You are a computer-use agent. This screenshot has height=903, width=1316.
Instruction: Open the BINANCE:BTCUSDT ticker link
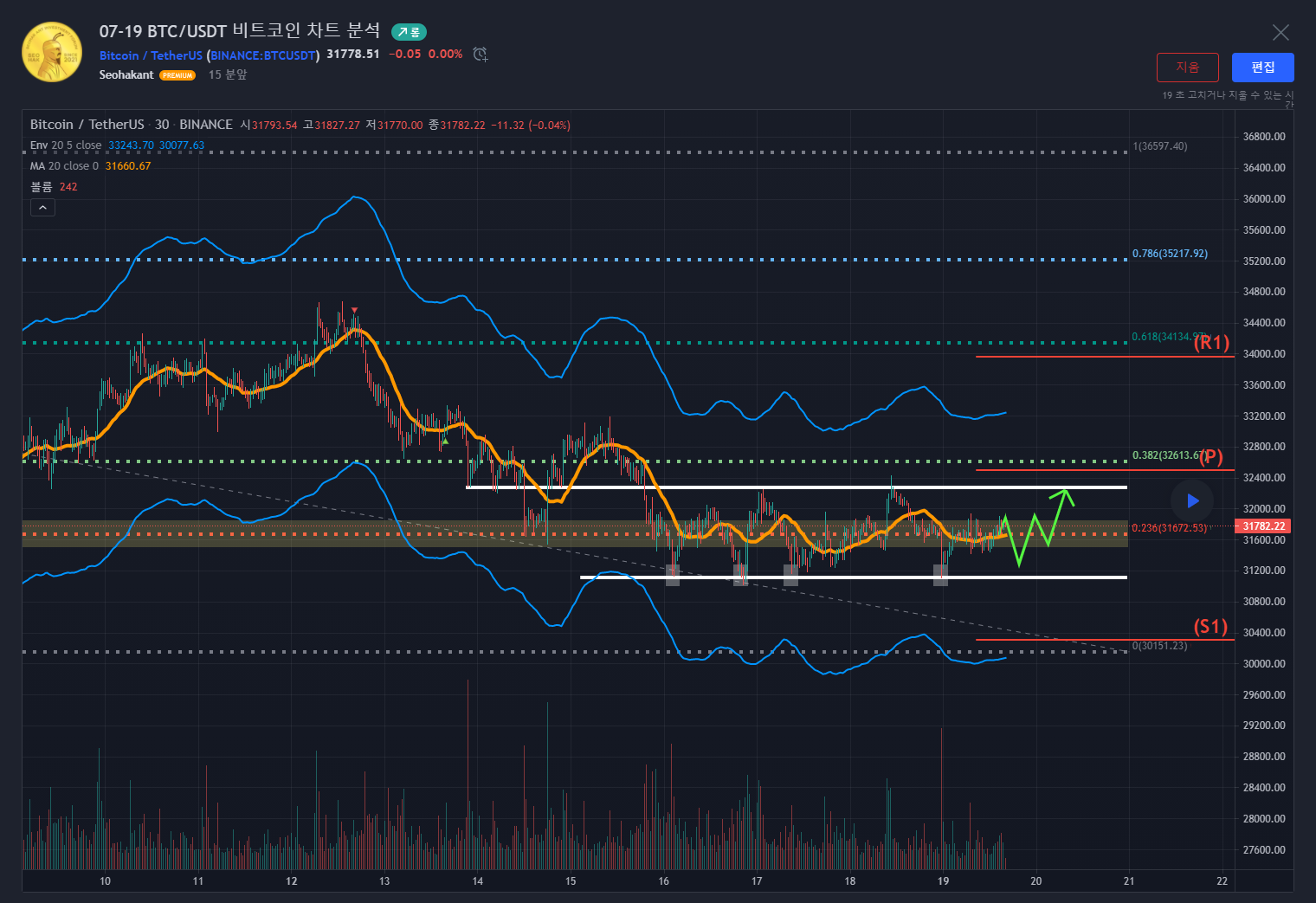coord(263,55)
